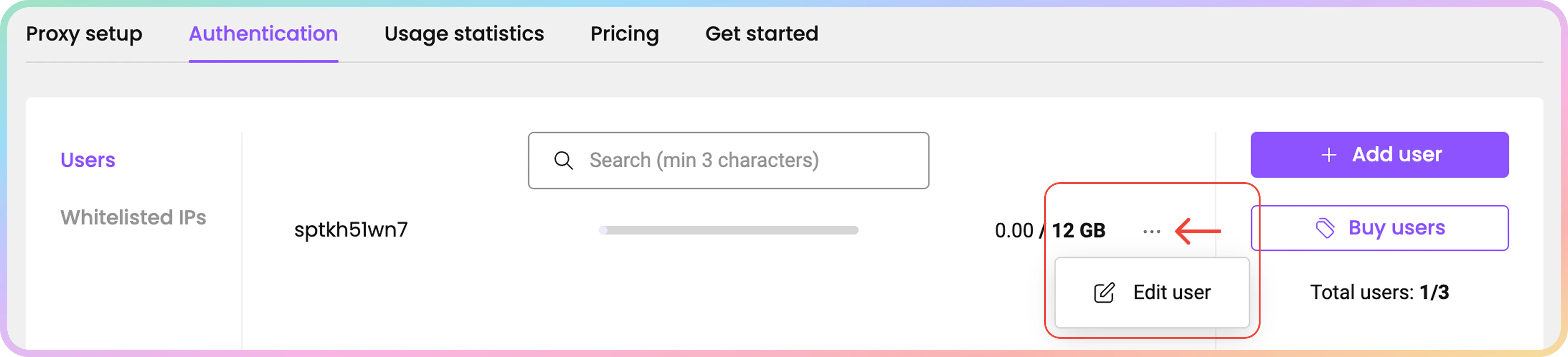The width and height of the screenshot is (1568, 357).
Task: Select the Get started tab
Action: 761,34
